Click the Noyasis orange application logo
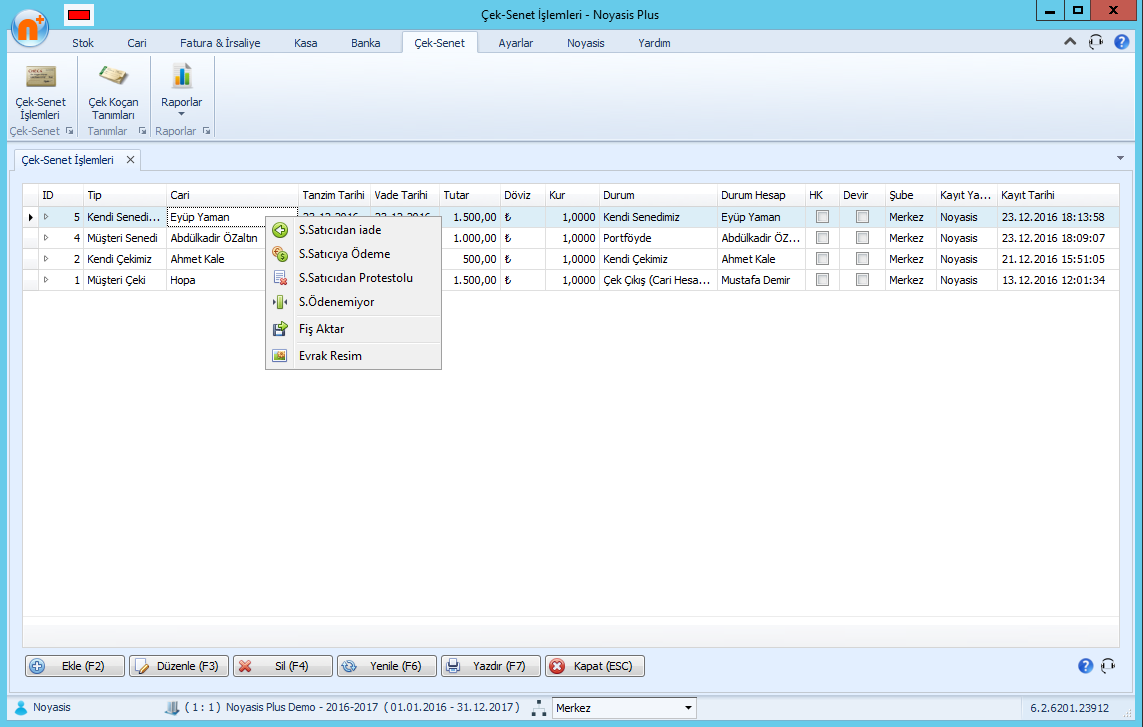 tap(30, 28)
